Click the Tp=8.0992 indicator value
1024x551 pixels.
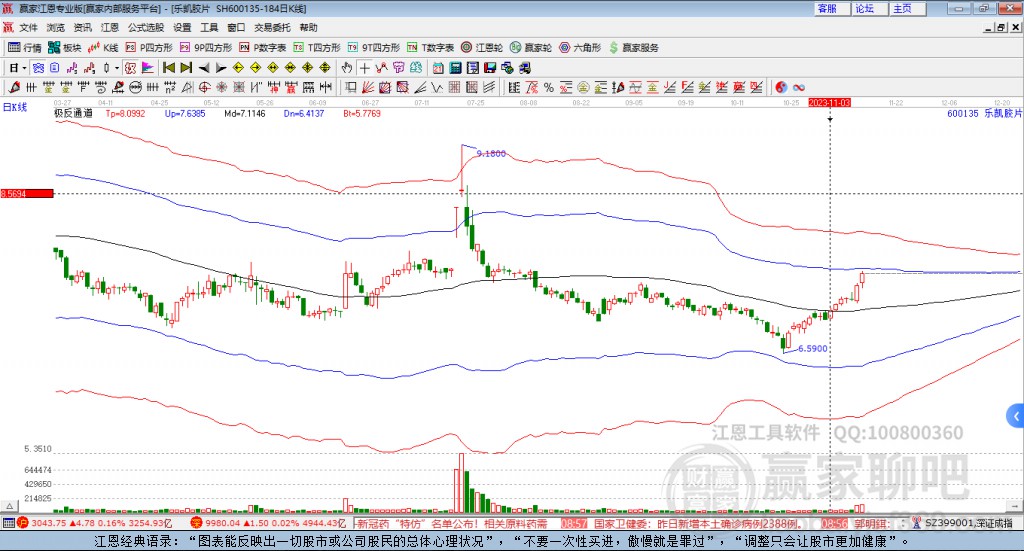point(125,114)
